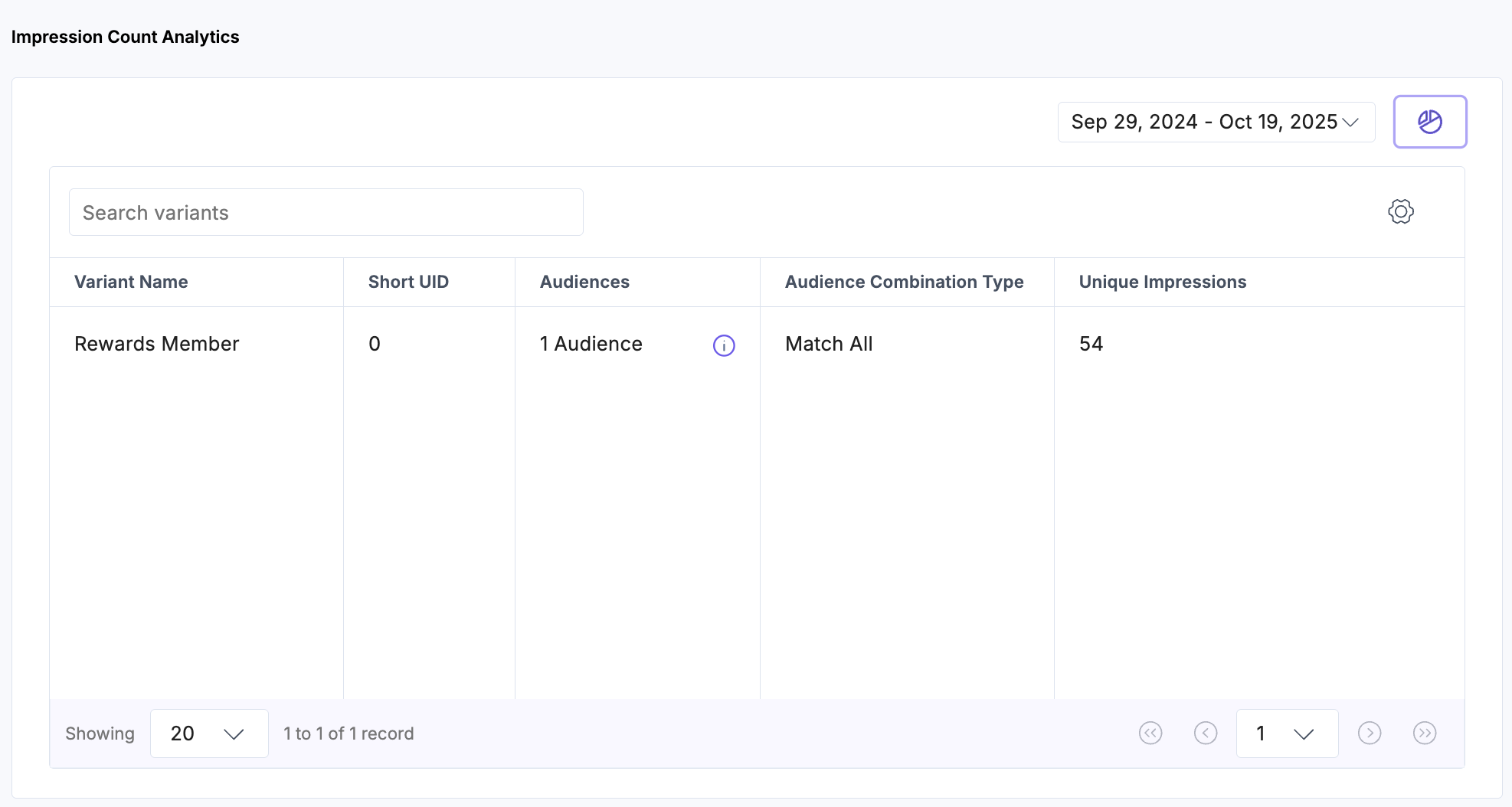Go to the next page
The height and width of the screenshot is (807, 1512).
[x=1369, y=733]
